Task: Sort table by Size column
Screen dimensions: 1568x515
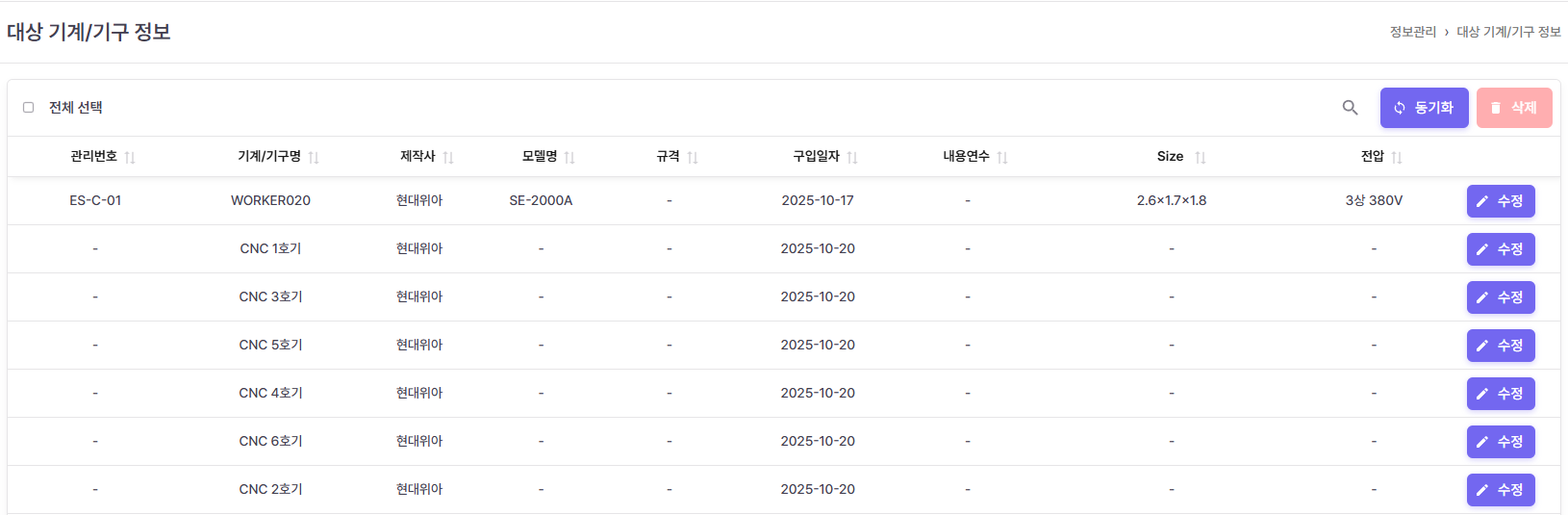Action: pos(1200,157)
